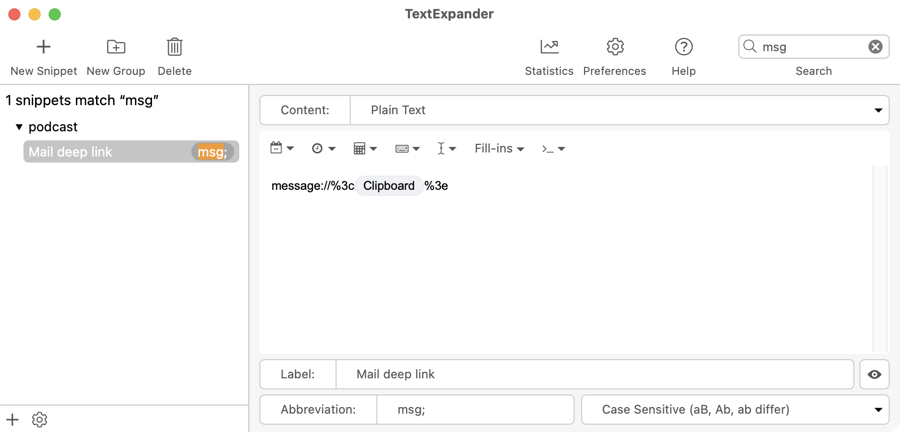Collapse the podcast group
900x432 pixels.
pos(19,127)
